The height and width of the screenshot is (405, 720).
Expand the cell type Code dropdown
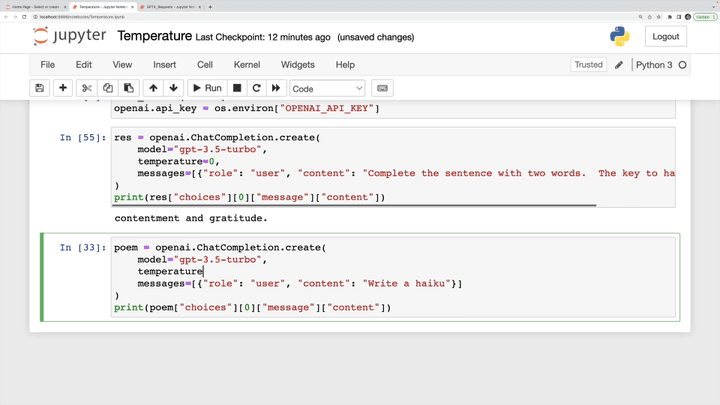pyautogui.click(x=327, y=89)
